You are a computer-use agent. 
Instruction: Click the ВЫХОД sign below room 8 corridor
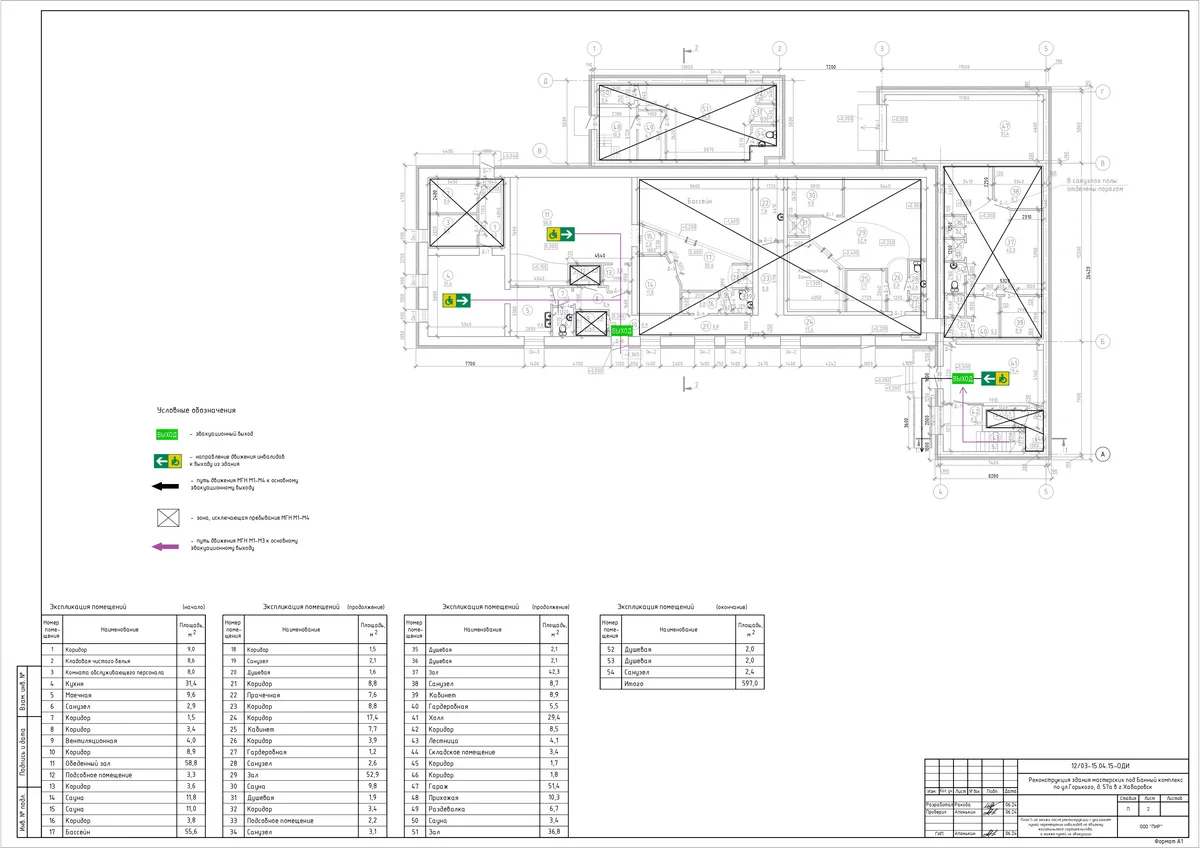tap(622, 331)
